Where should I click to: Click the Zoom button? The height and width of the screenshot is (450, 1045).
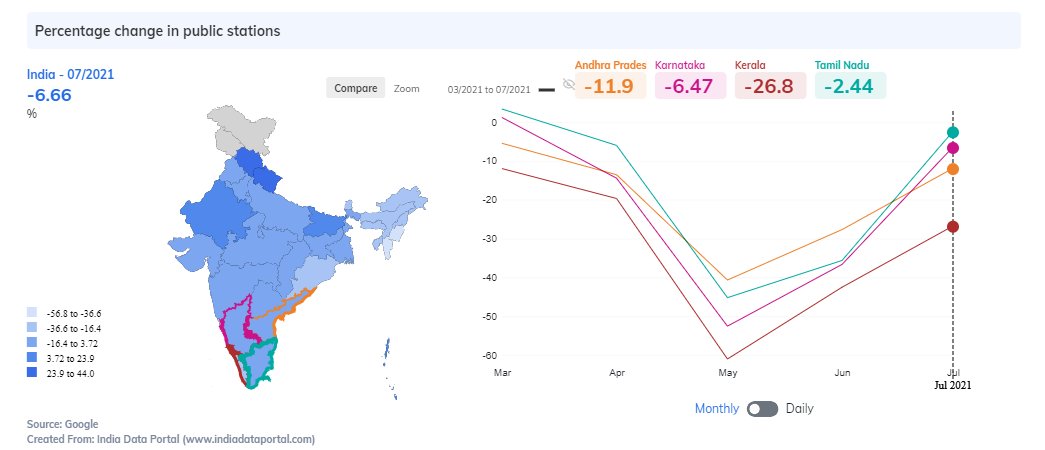click(407, 88)
